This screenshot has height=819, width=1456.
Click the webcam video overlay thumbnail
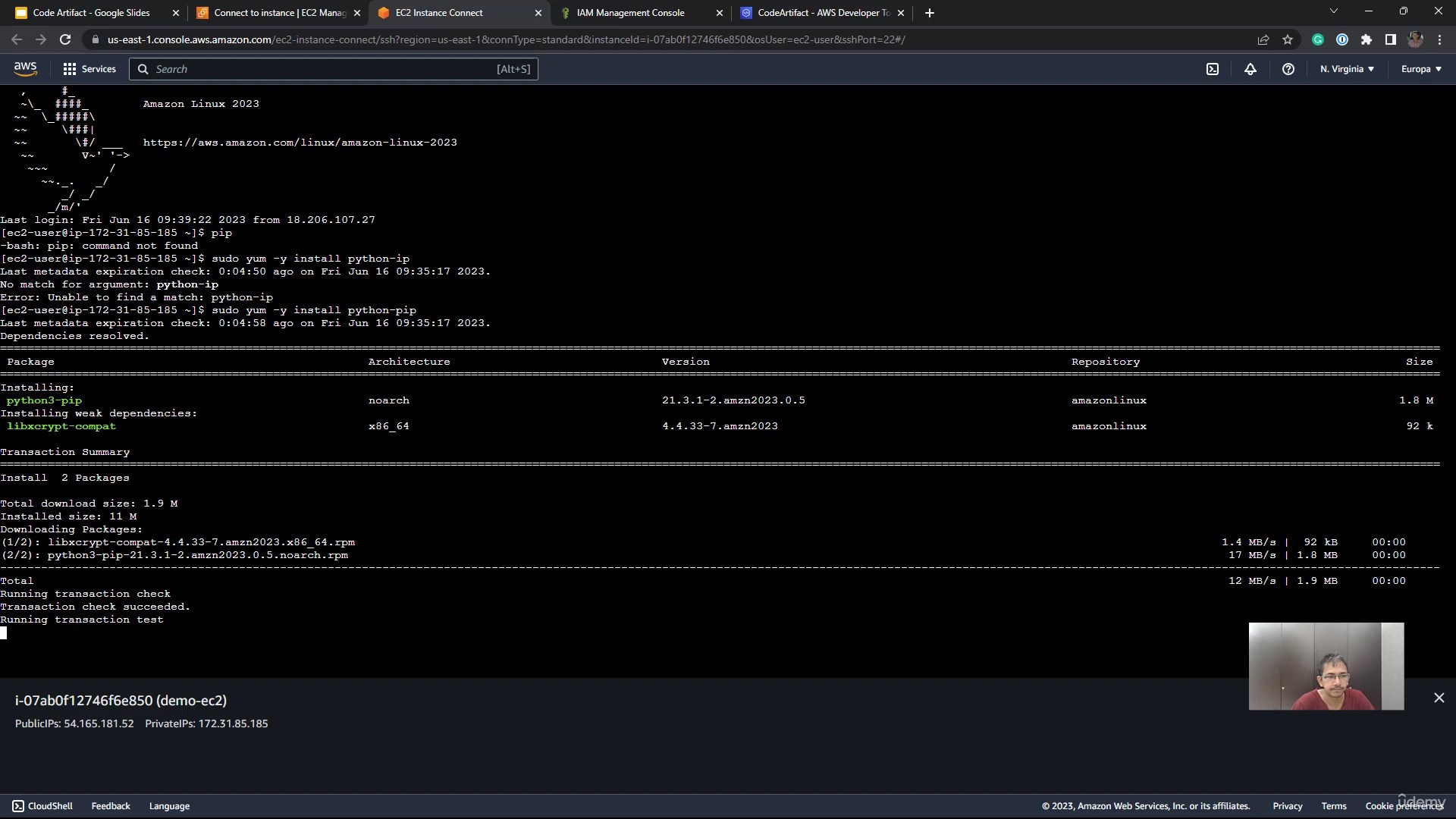pos(1326,667)
